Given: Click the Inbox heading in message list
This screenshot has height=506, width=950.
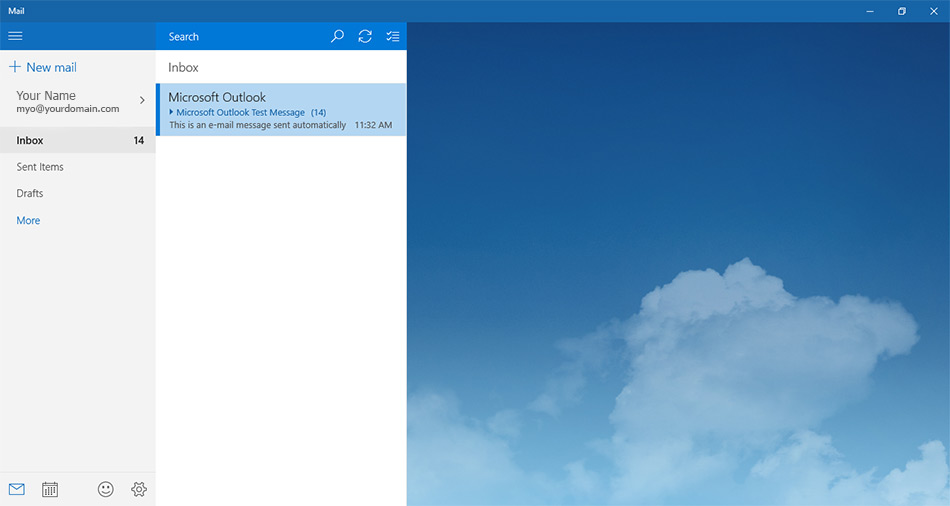Looking at the screenshot, I should pyautogui.click(x=183, y=67).
